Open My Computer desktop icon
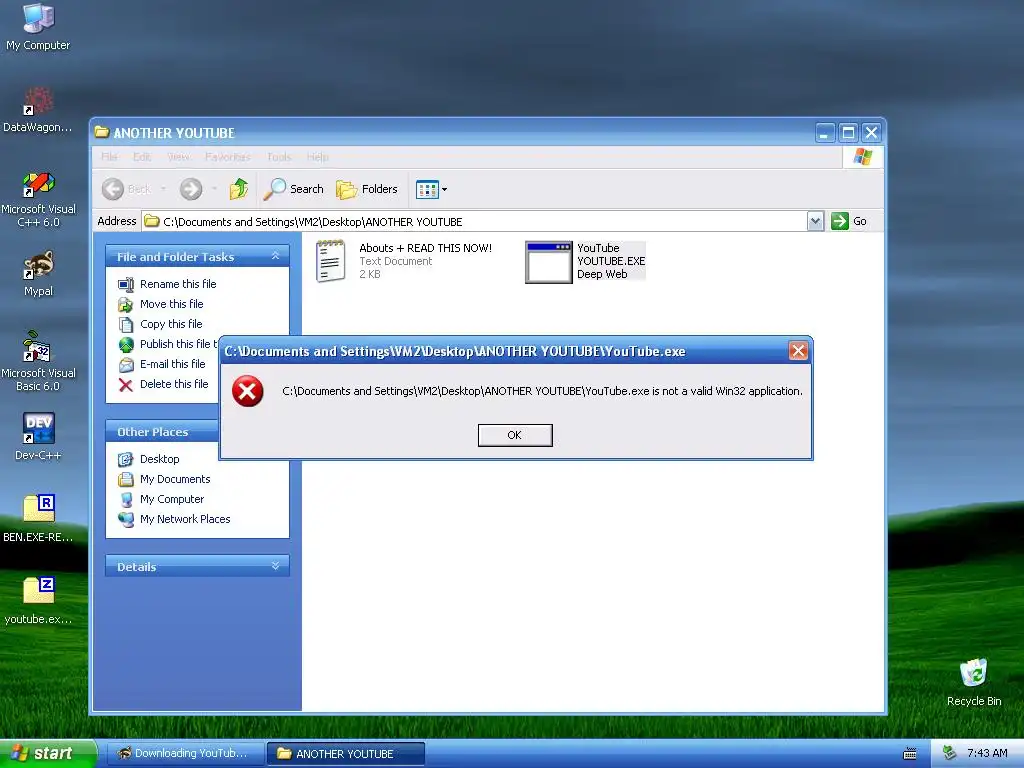The width and height of the screenshot is (1024, 768). (x=38, y=26)
